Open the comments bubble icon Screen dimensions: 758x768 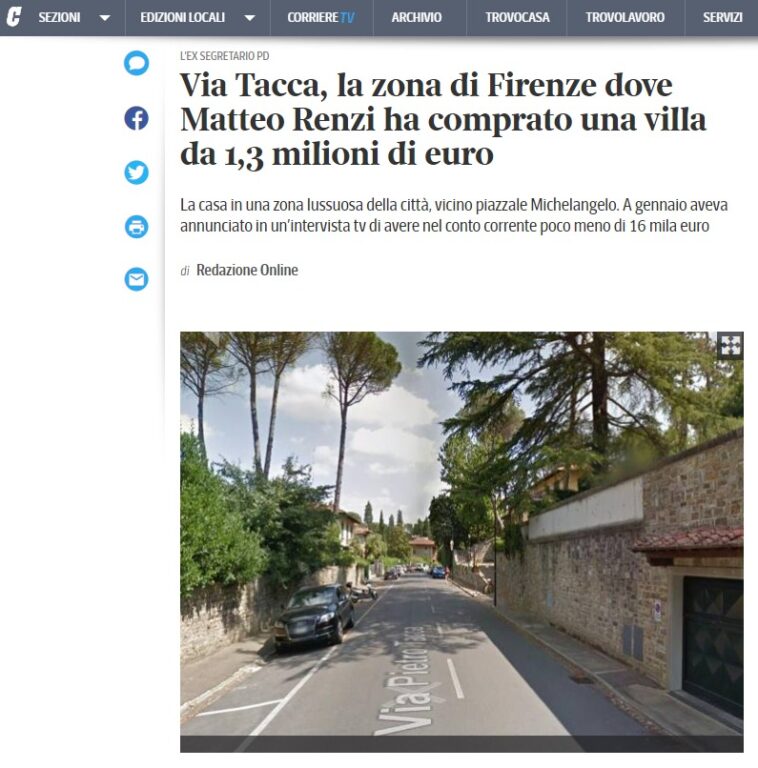point(136,63)
